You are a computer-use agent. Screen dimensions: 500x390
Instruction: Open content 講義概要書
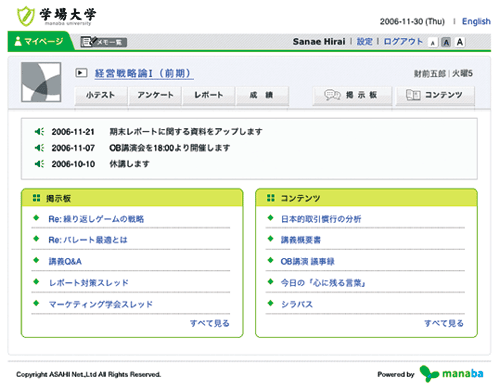[x=301, y=240]
